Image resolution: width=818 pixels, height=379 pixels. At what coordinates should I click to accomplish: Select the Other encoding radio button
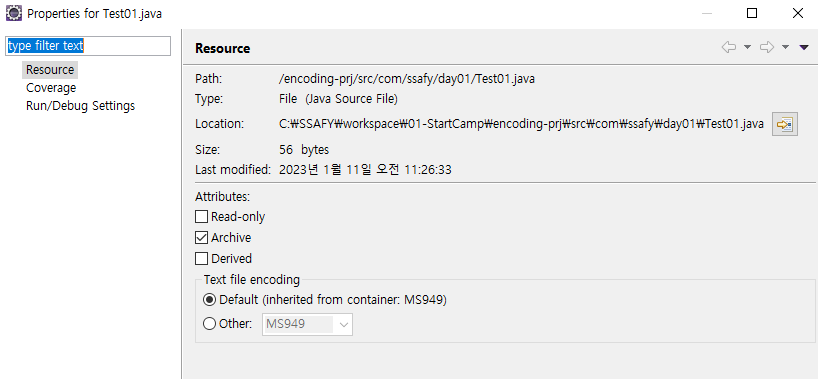(209, 324)
